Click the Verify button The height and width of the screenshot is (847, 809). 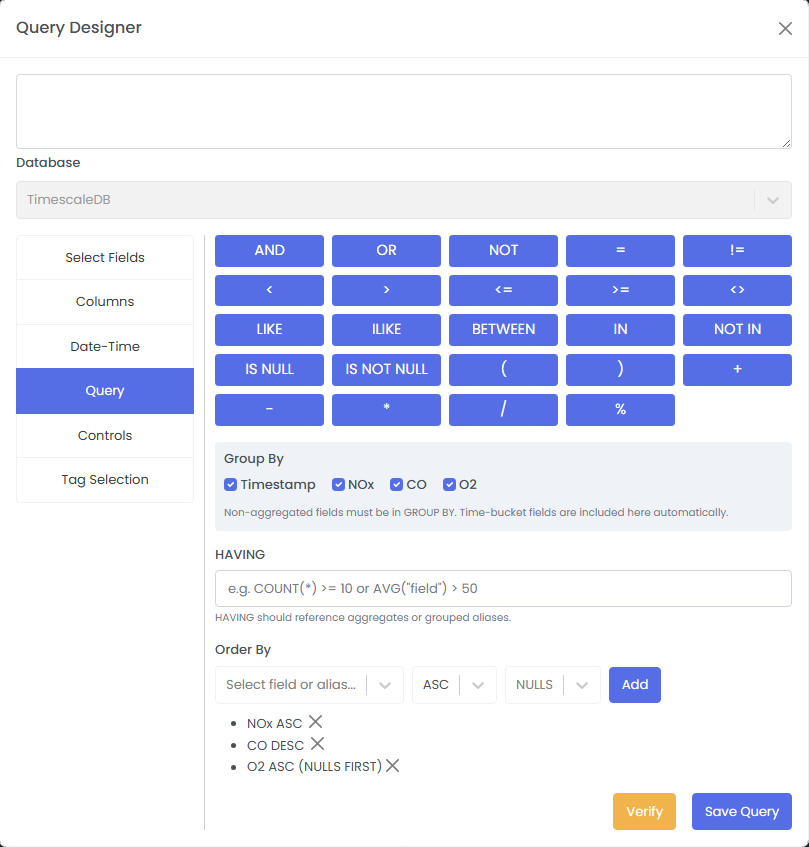point(644,812)
